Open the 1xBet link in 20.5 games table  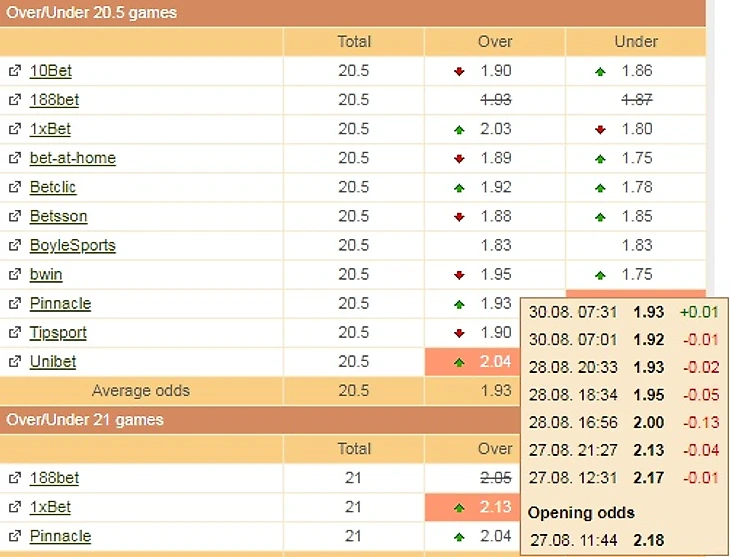(x=50, y=129)
